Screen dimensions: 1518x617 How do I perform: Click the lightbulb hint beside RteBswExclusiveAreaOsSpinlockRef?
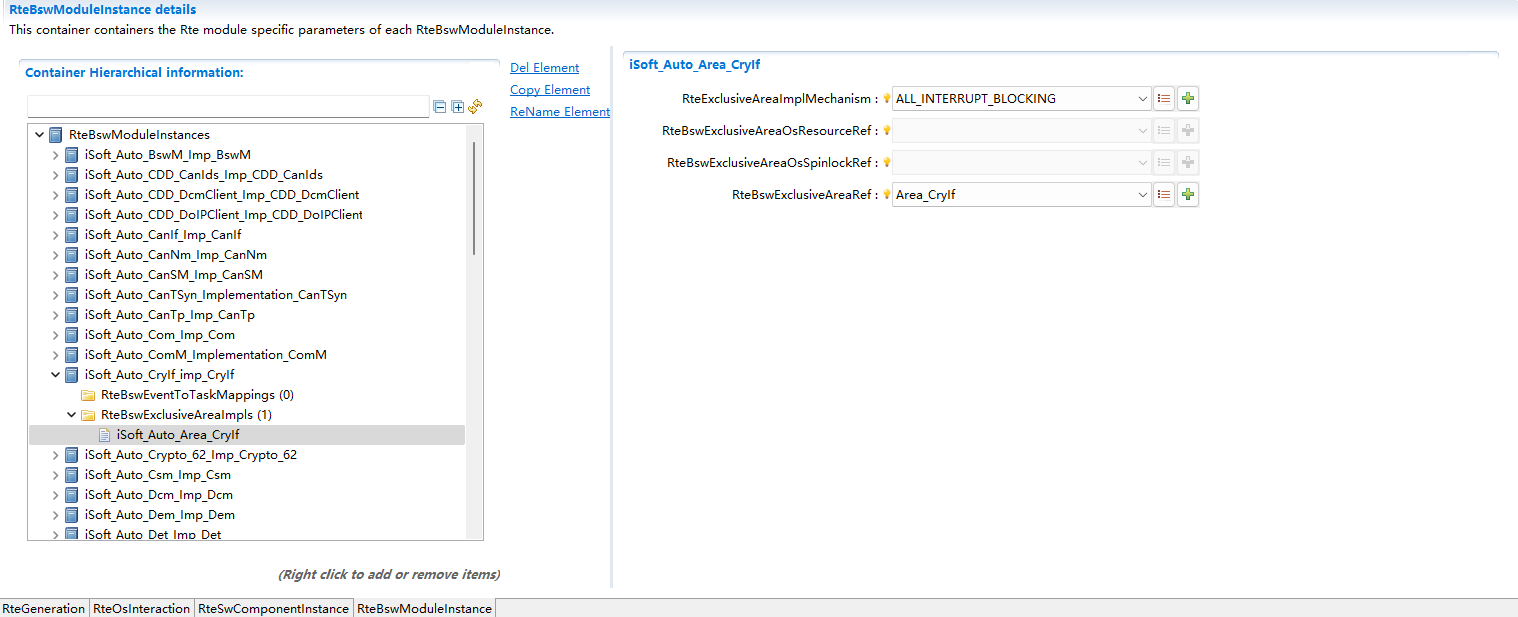coord(886,163)
